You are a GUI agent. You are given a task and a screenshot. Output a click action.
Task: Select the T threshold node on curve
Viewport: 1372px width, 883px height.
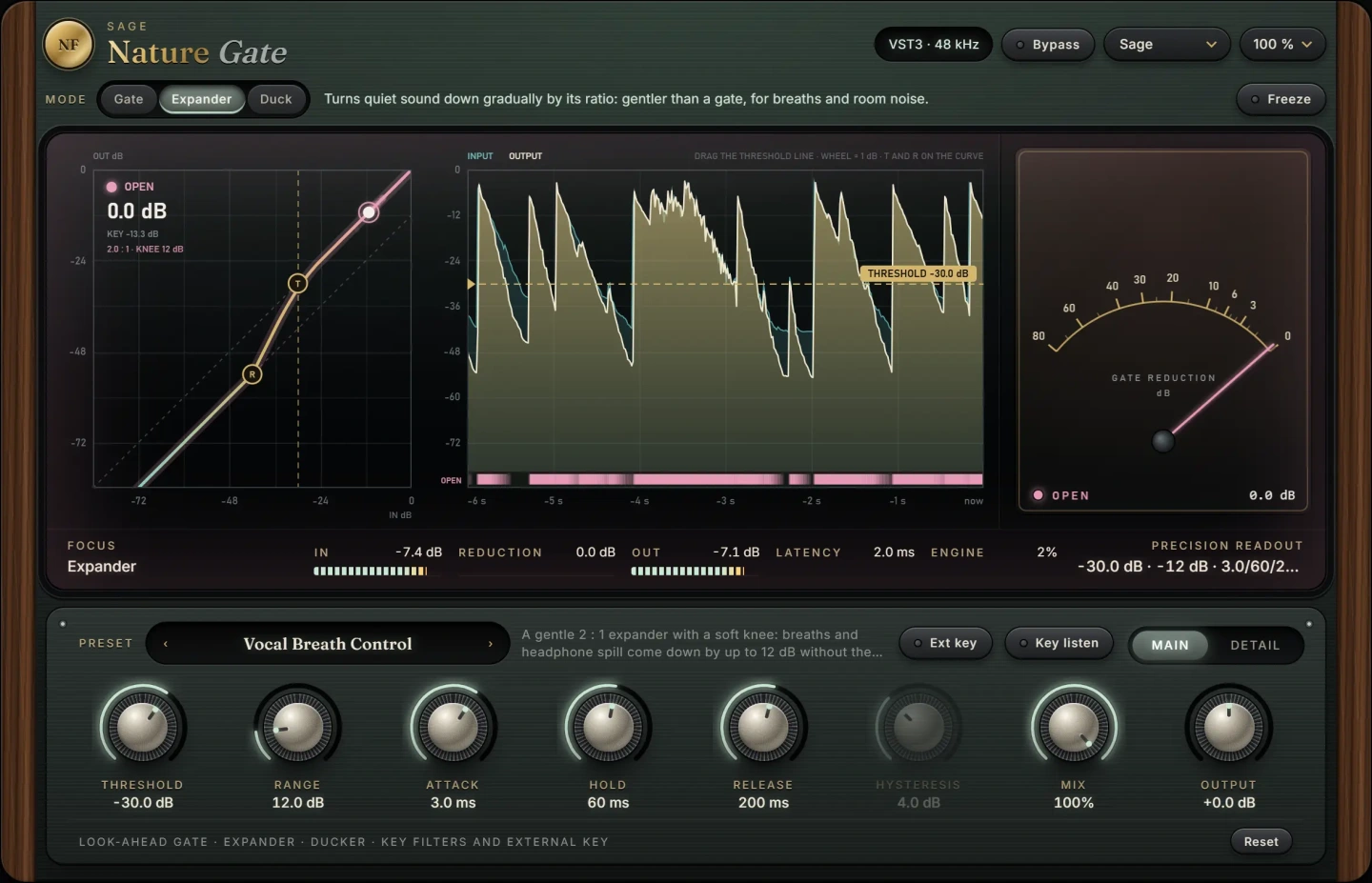click(x=298, y=283)
